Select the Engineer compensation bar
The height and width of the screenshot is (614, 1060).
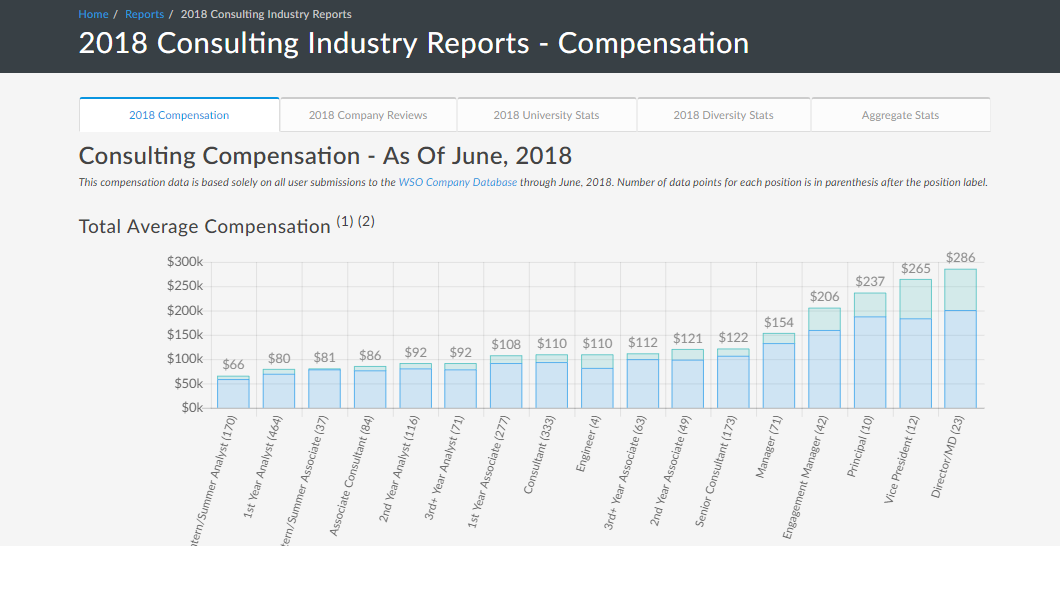coord(597,387)
